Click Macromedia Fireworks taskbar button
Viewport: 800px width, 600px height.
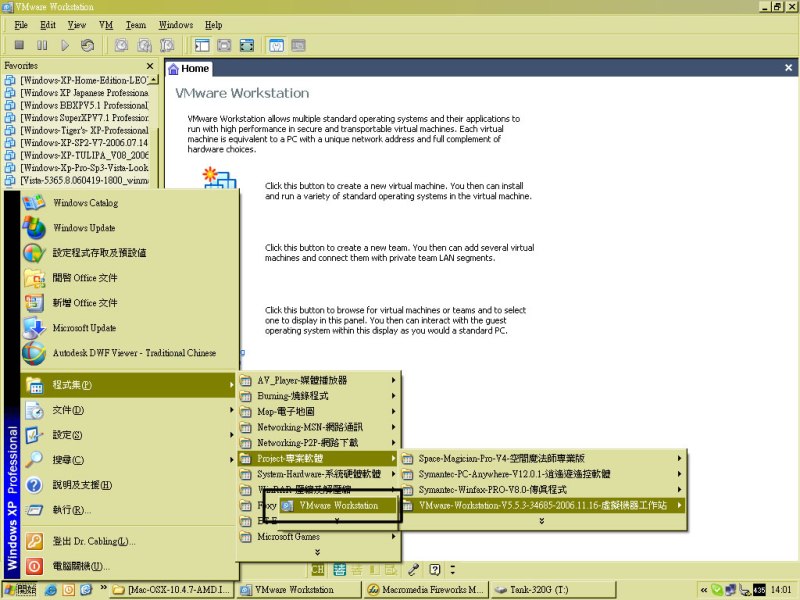pos(426,590)
